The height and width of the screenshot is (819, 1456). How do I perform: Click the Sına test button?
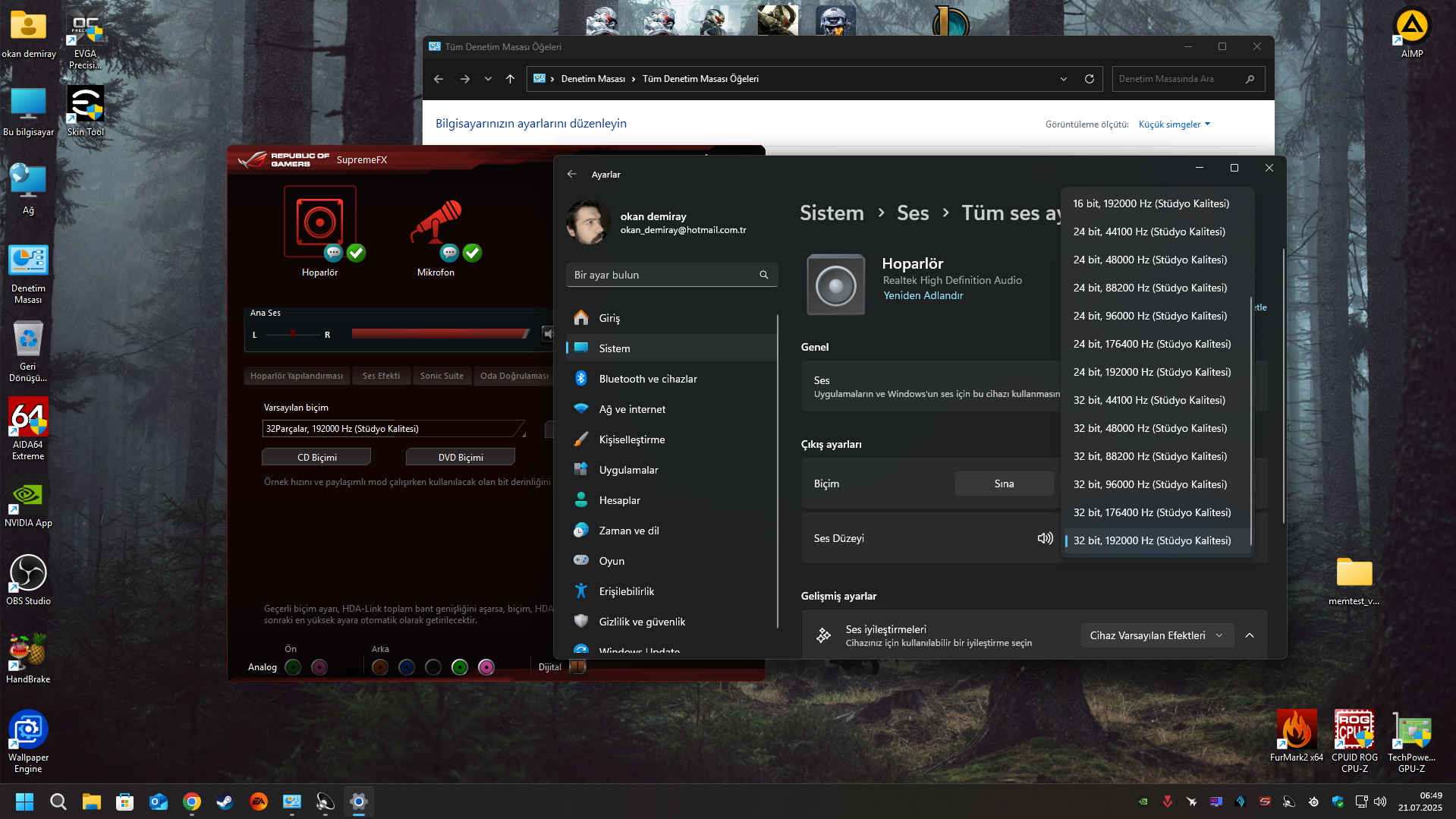click(1004, 484)
